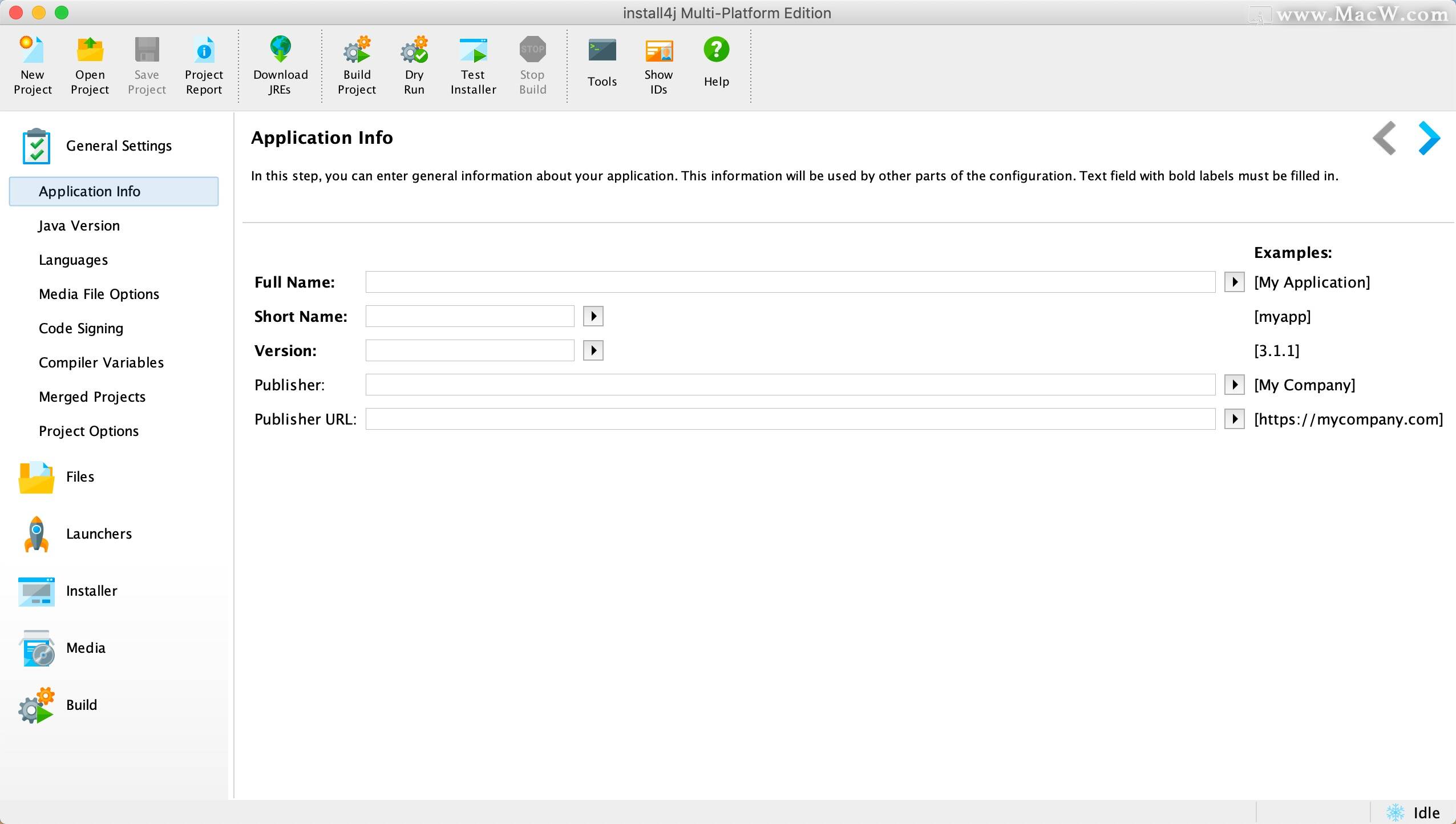
Task: Open the General Settings section label
Action: pyautogui.click(x=119, y=146)
